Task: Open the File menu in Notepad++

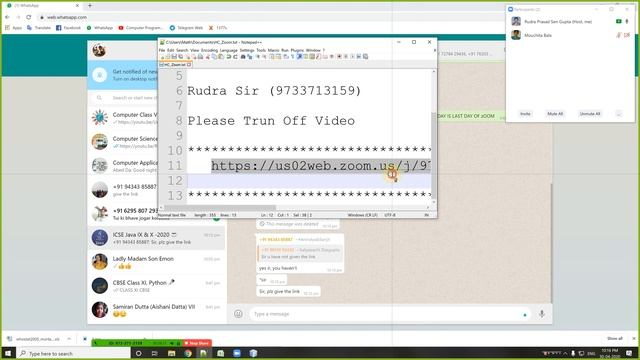Action: pyautogui.click(x=162, y=50)
